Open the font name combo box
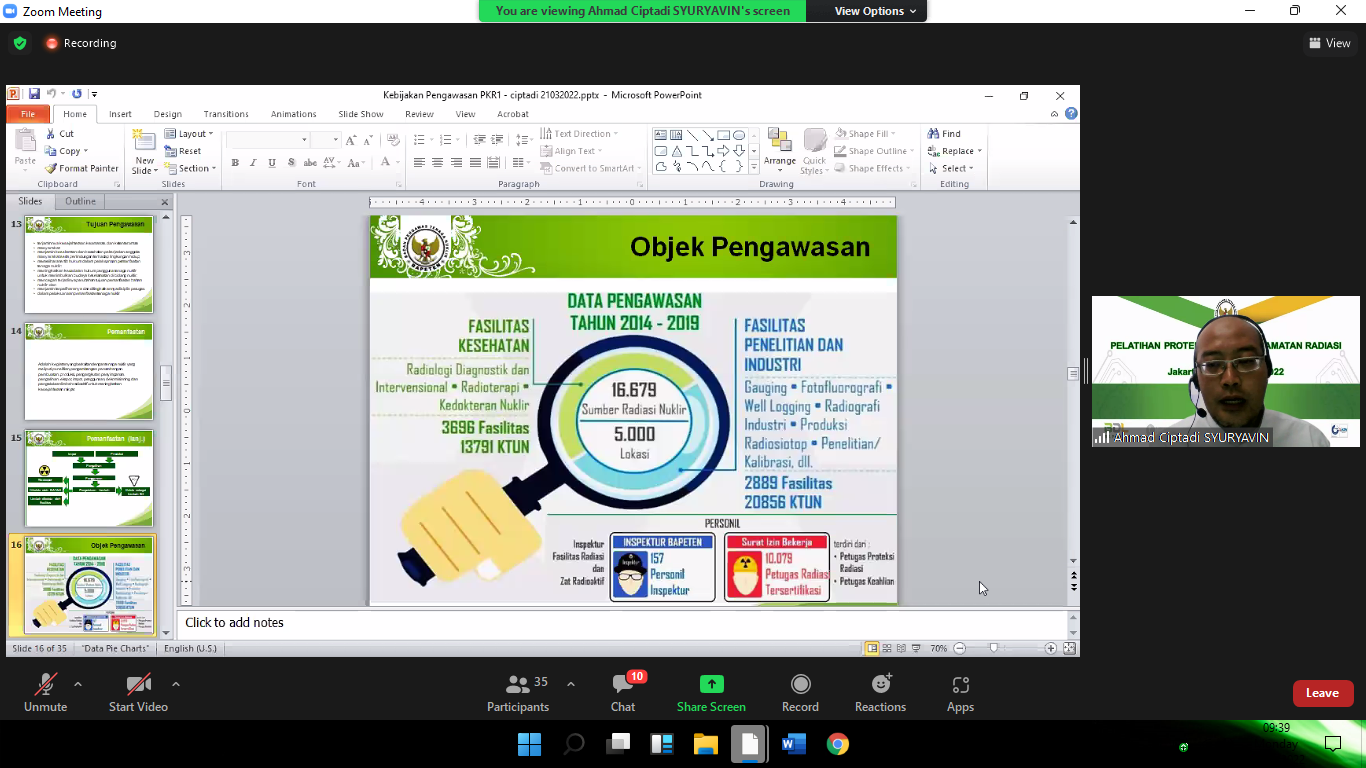 [267, 140]
